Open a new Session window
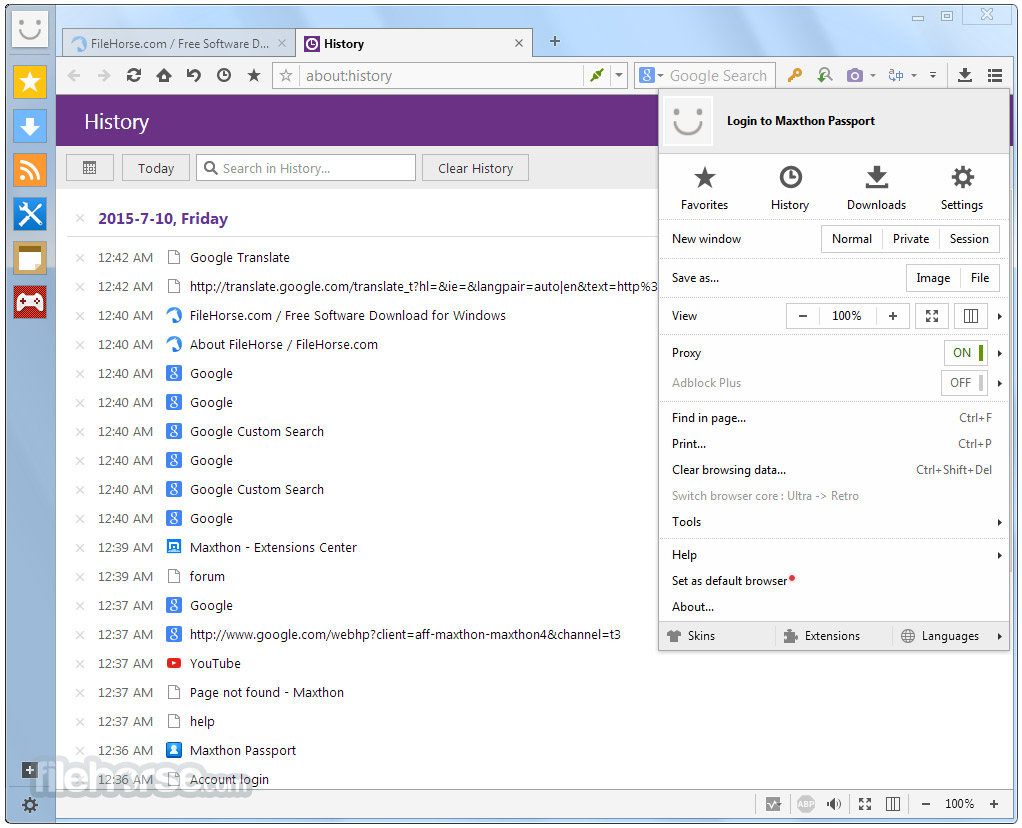This screenshot has height=828, width=1022. 969,239
